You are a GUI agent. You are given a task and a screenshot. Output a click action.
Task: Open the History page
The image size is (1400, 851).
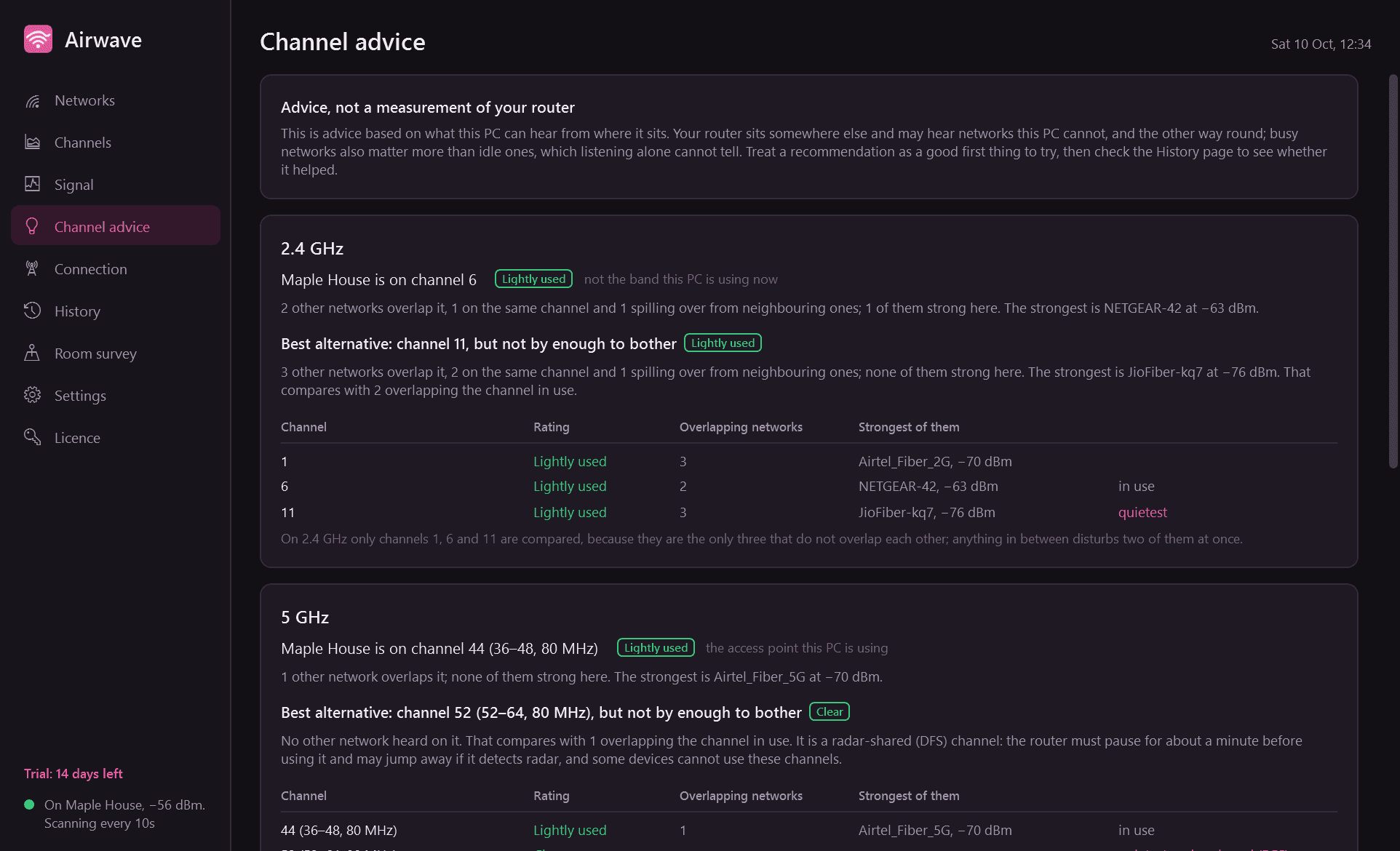tap(116, 311)
